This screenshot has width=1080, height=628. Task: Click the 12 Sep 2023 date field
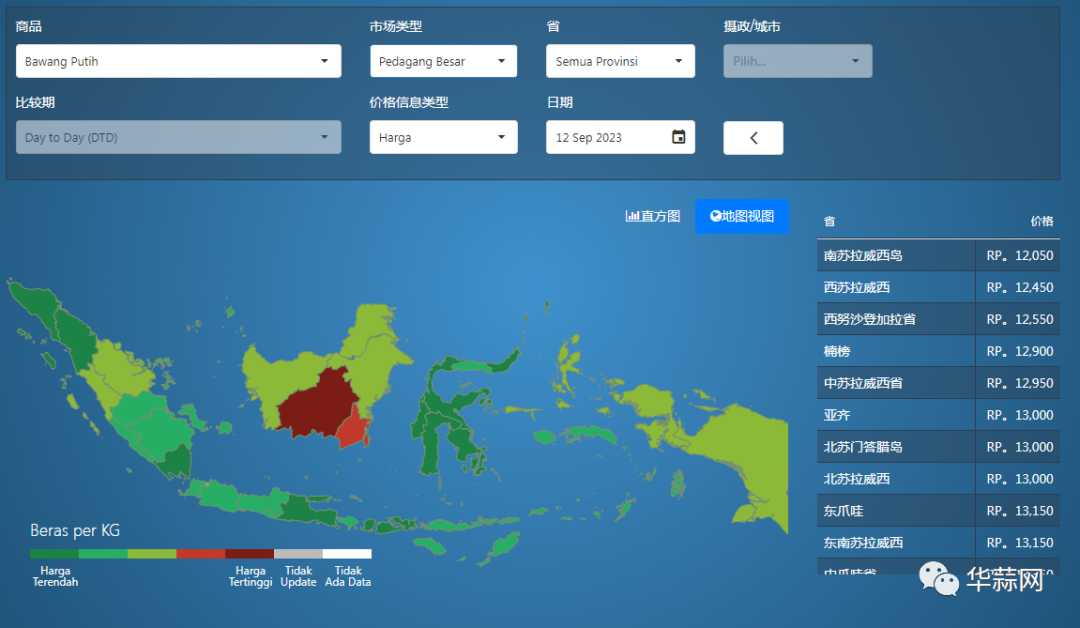[x=620, y=137]
